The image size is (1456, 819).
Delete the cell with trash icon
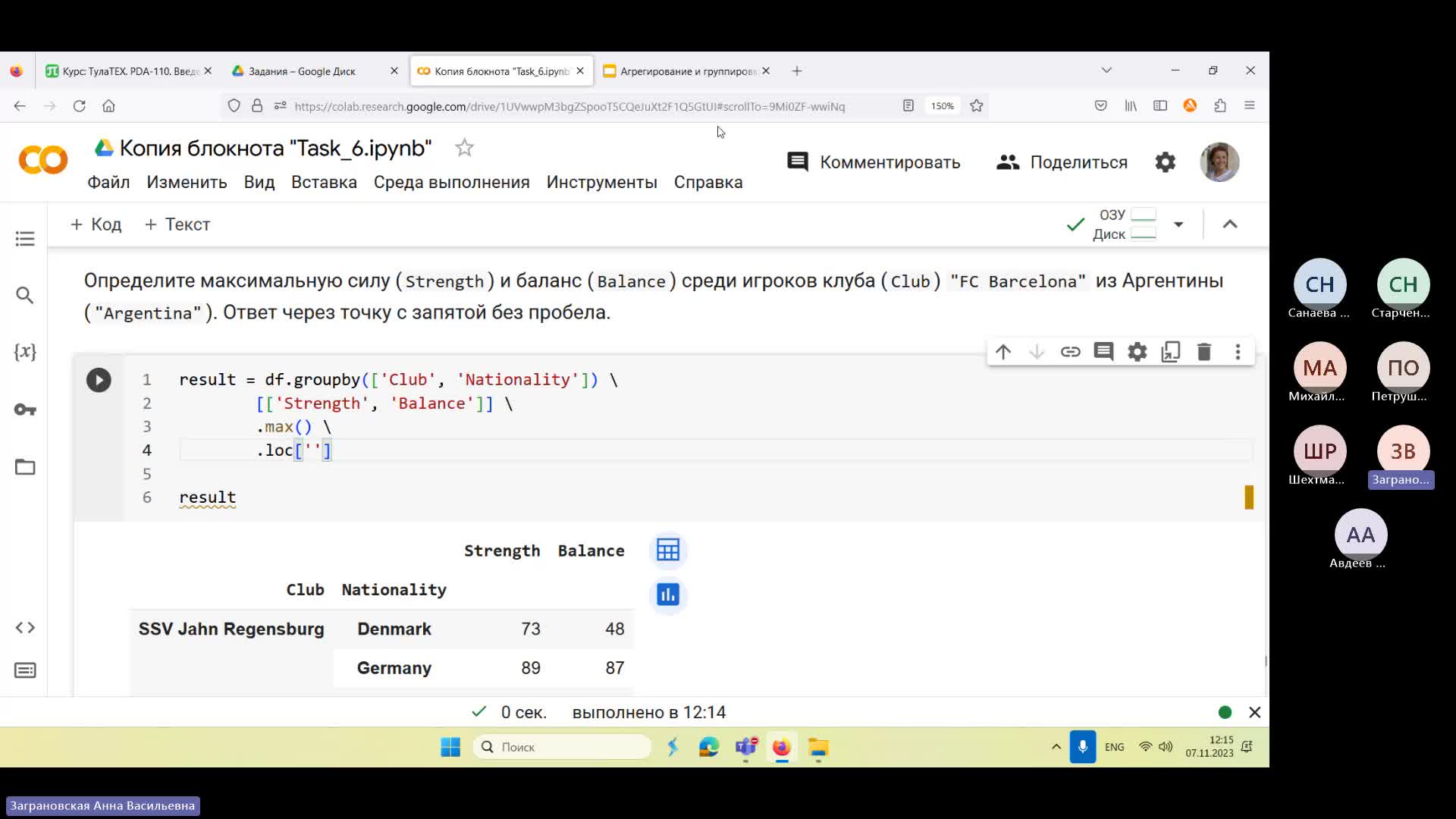pyautogui.click(x=1204, y=352)
